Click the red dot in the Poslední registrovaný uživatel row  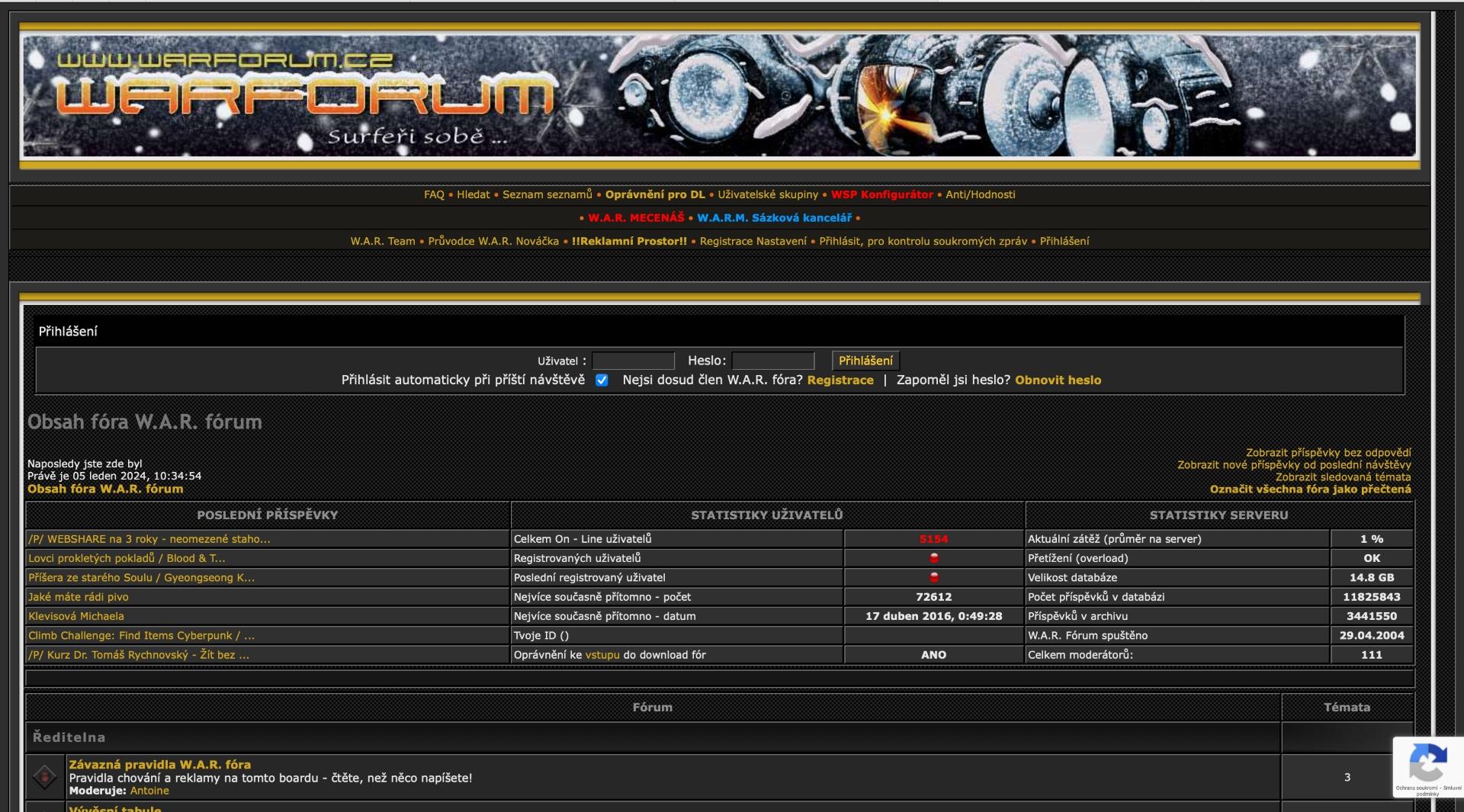click(933, 577)
